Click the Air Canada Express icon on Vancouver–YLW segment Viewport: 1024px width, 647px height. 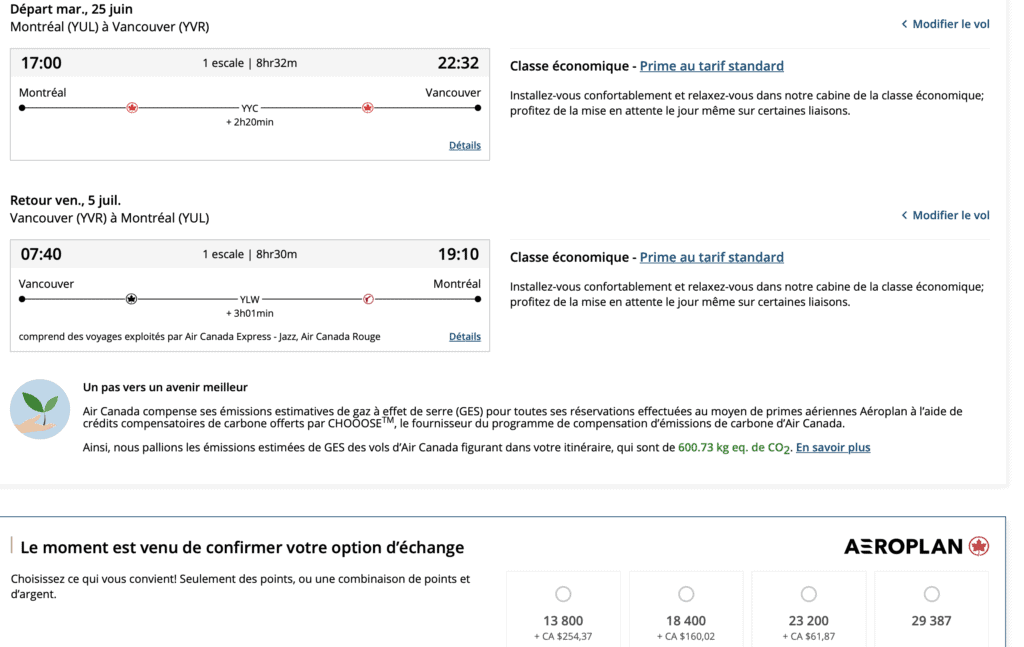[x=132, y=298]
